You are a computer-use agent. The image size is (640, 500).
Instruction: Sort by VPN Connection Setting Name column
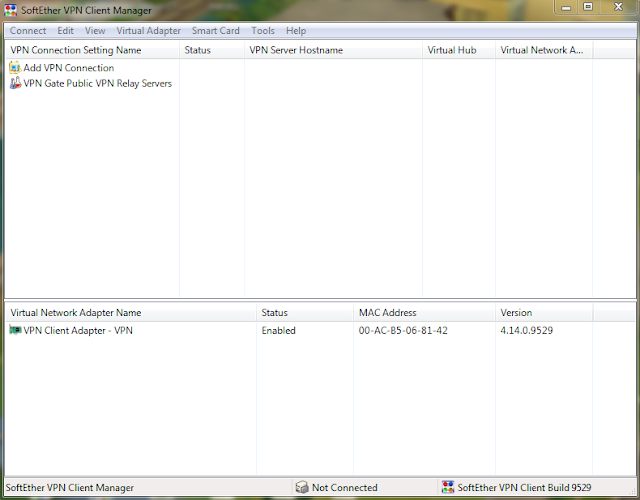click(92, 50)
